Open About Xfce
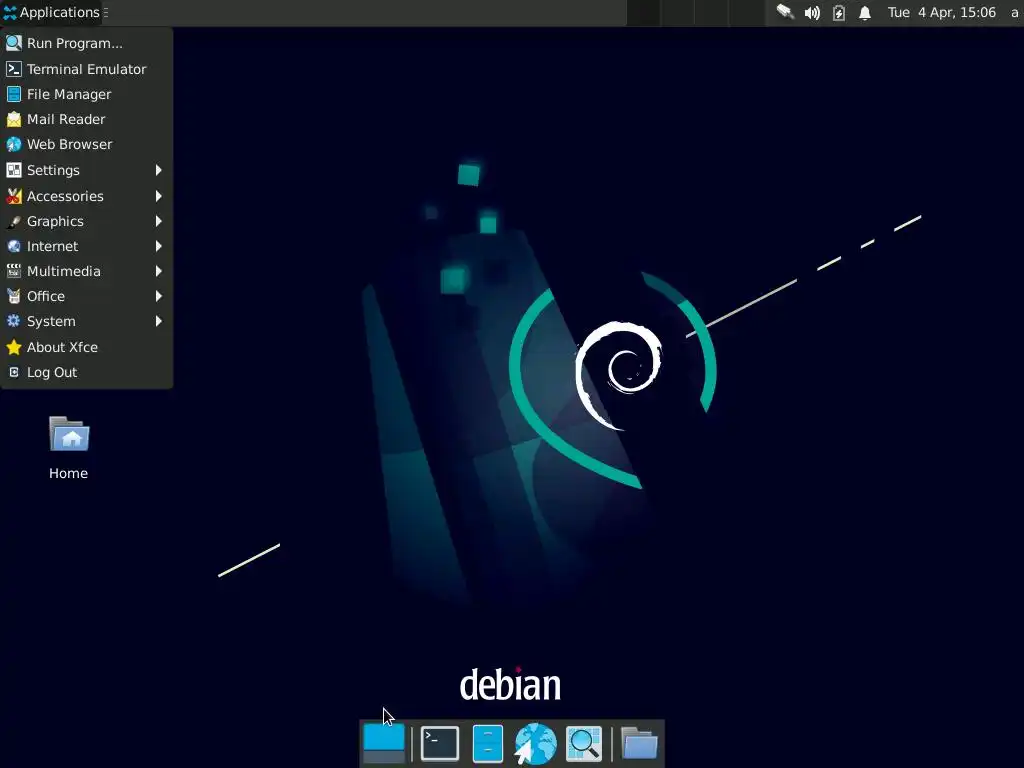This screenshot has height=768, width=1024. [x=86, y=347]
